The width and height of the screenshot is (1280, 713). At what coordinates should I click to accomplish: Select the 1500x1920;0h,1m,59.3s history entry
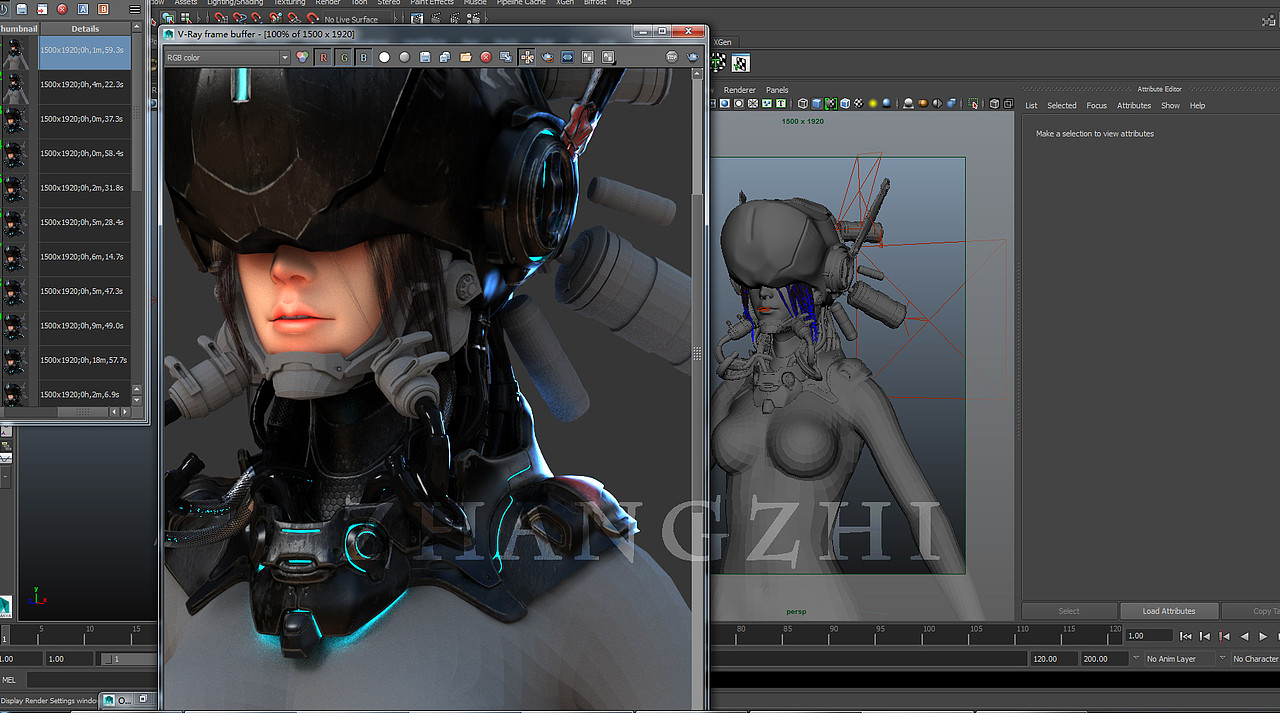pyautogui.click(x=85, y=50)
